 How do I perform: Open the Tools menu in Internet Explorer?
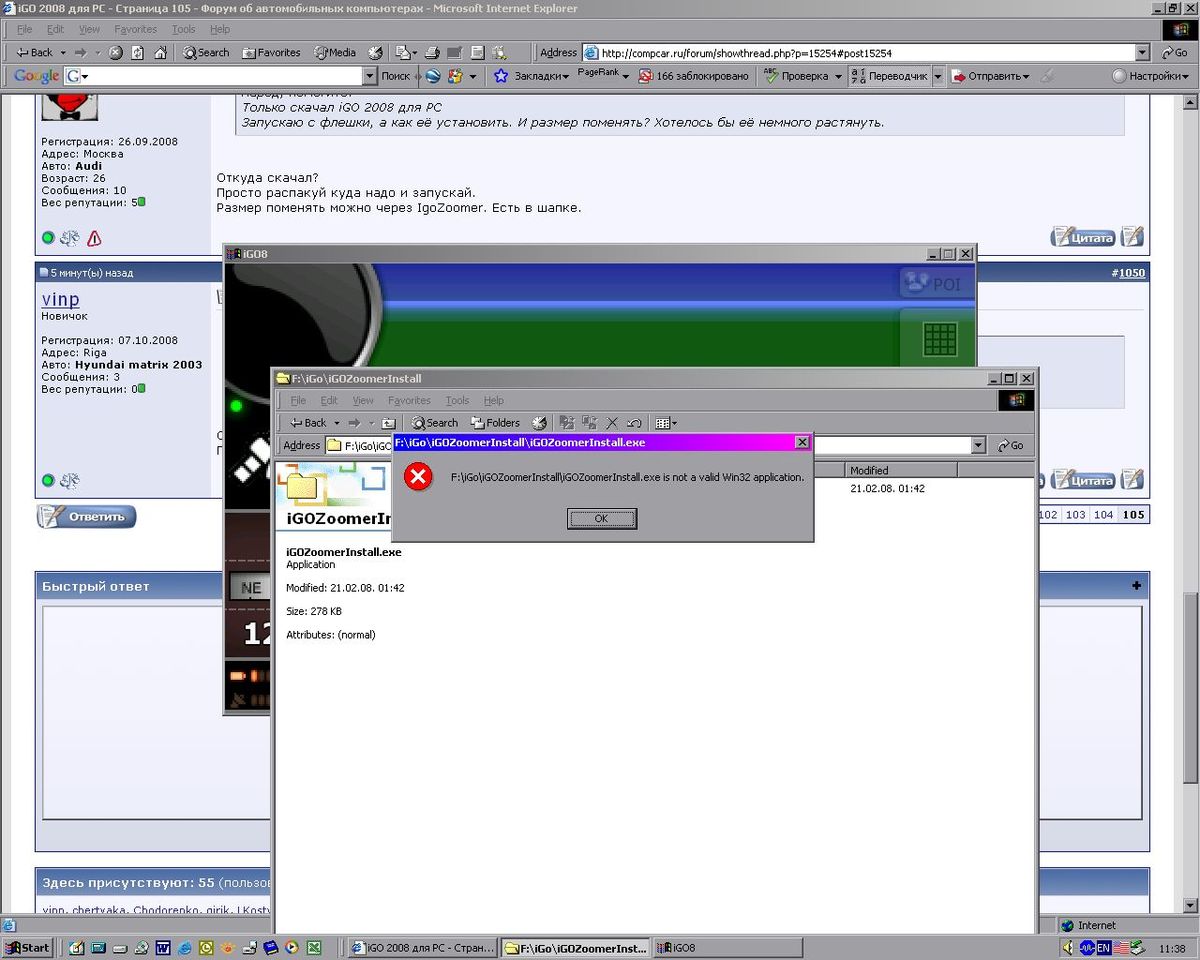(x=183, y=30)
